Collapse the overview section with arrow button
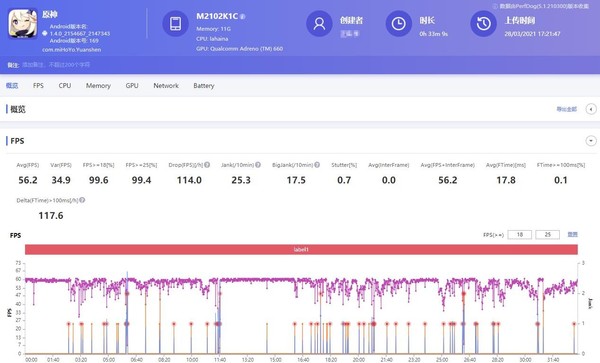Screen dimensions: 600x363 [x=591, y=109]
